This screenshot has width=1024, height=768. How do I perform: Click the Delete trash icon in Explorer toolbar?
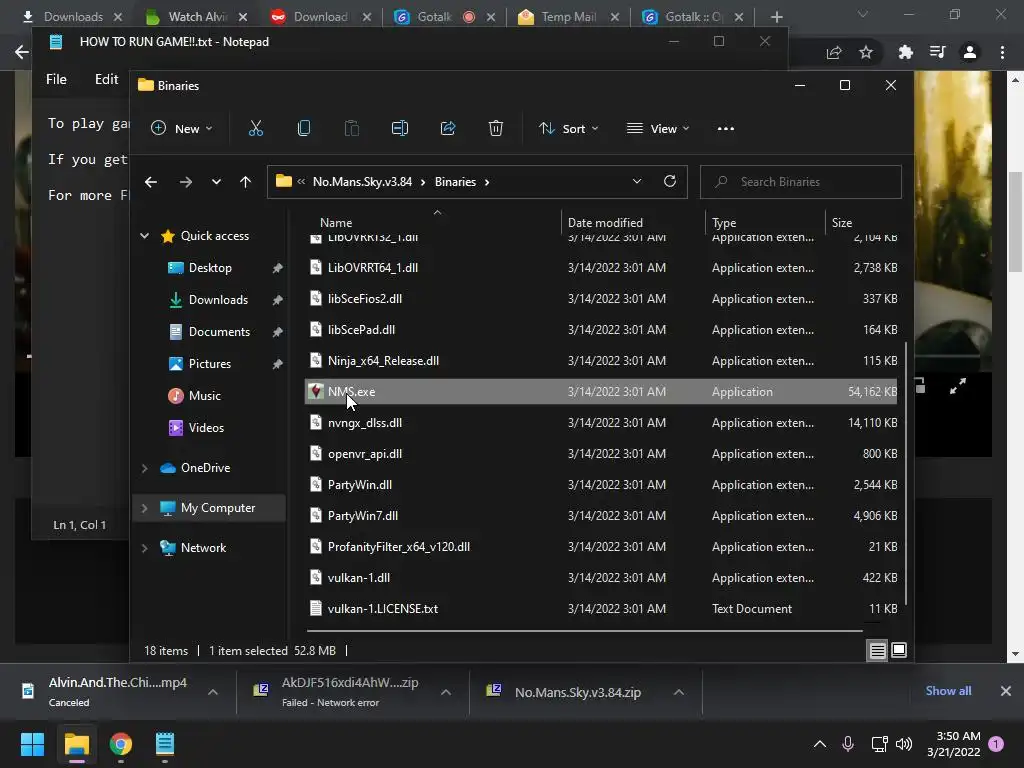tap(496, 129)
